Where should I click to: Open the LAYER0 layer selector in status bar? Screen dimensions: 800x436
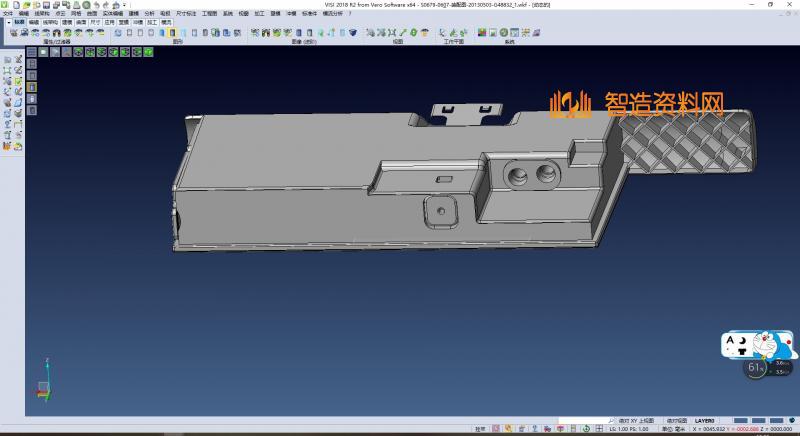coord(705,420)
